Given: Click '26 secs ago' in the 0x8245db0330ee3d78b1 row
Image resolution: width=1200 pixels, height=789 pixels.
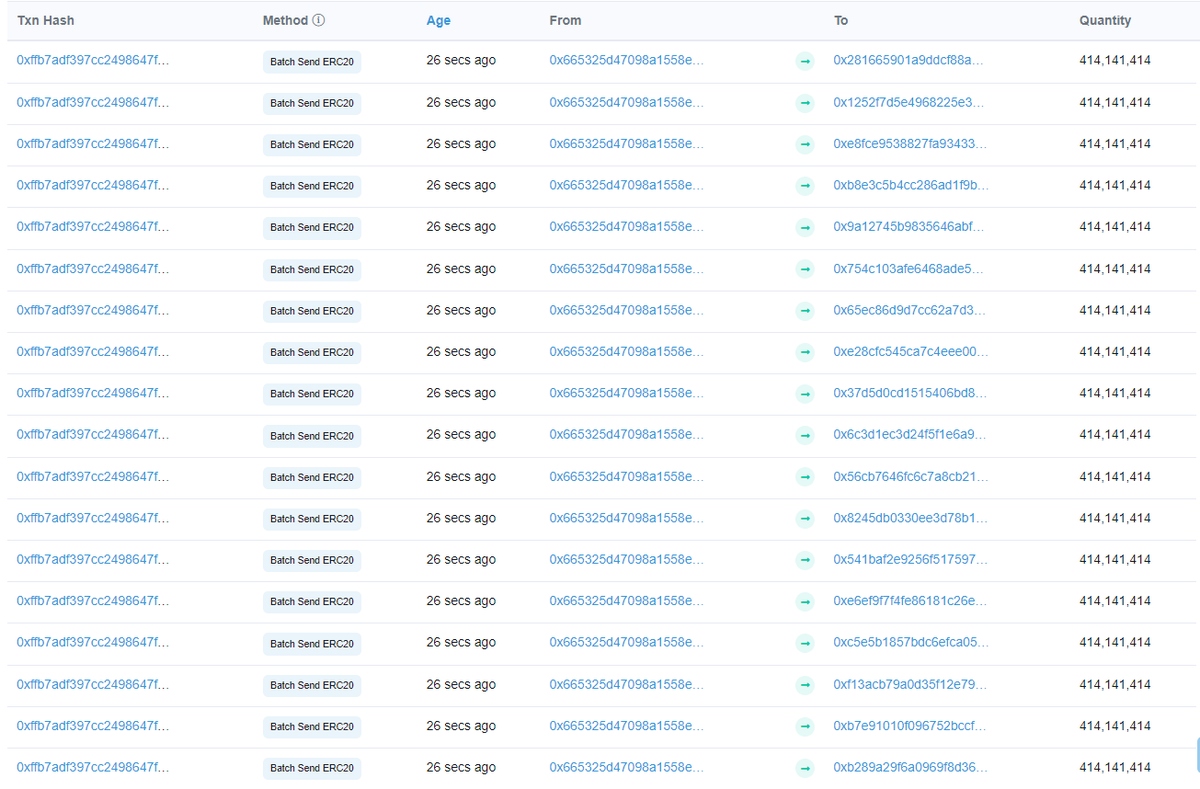Looking at the screenshot, I should pyautogui.click(x=461, y=518).
